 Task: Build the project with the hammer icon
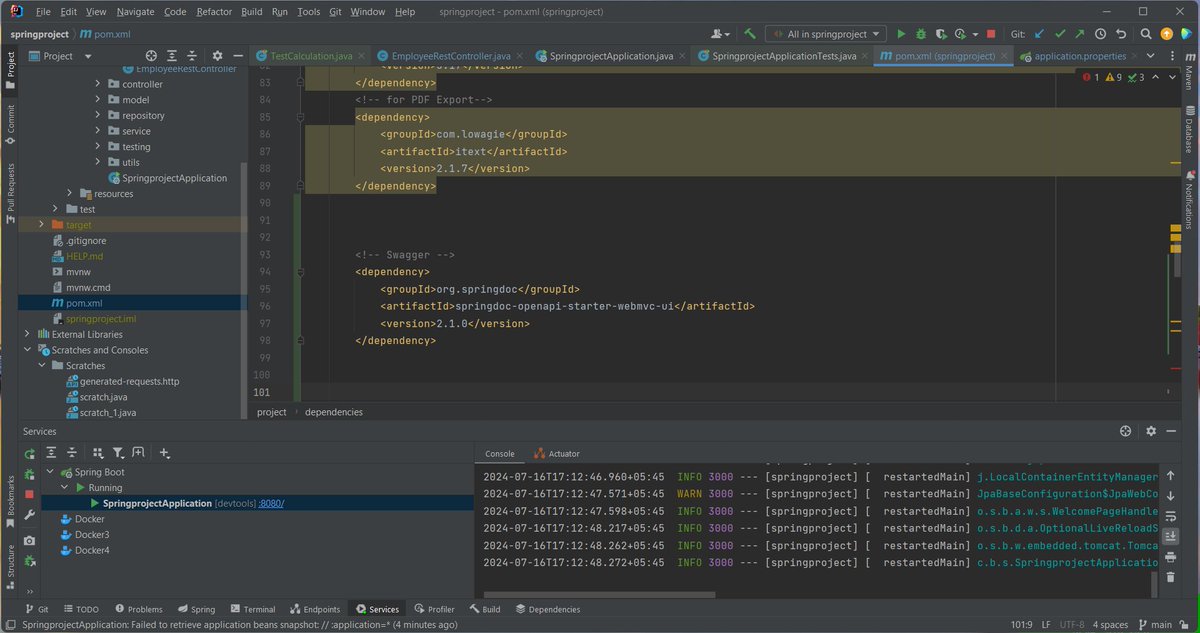click(749, 33)
